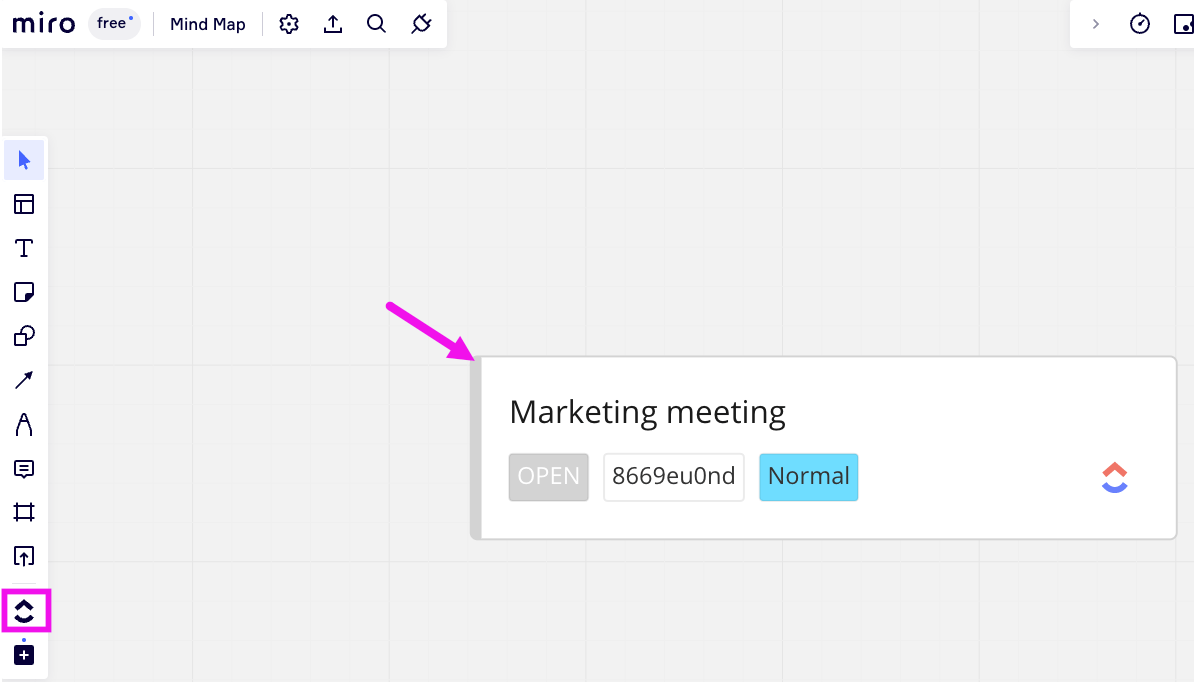Image resolution: width=1194 pixels, height=682 pixels.
Task: Click the free plan badge
Action: [113, 23]
